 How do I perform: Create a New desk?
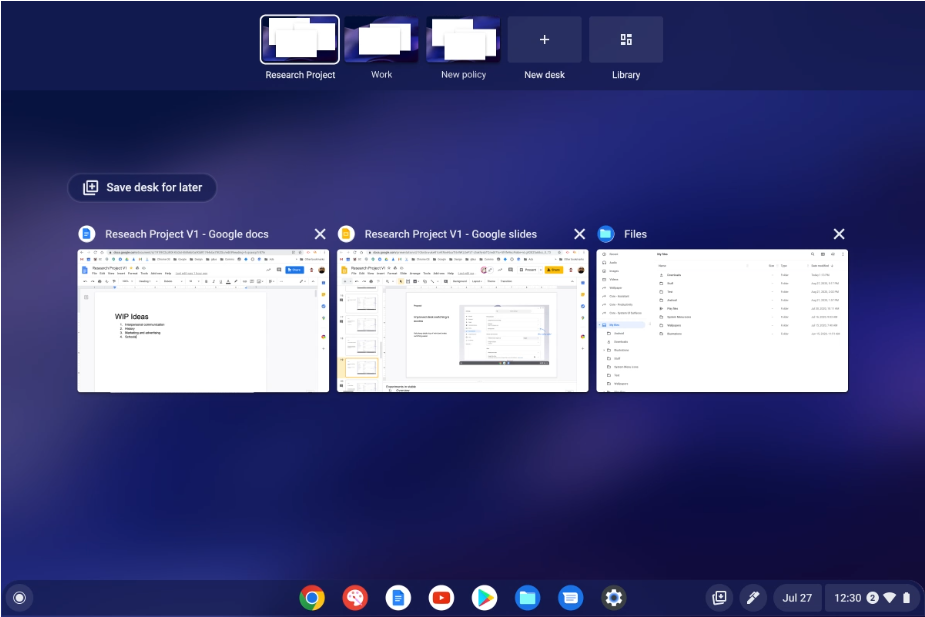coord(544,40)
